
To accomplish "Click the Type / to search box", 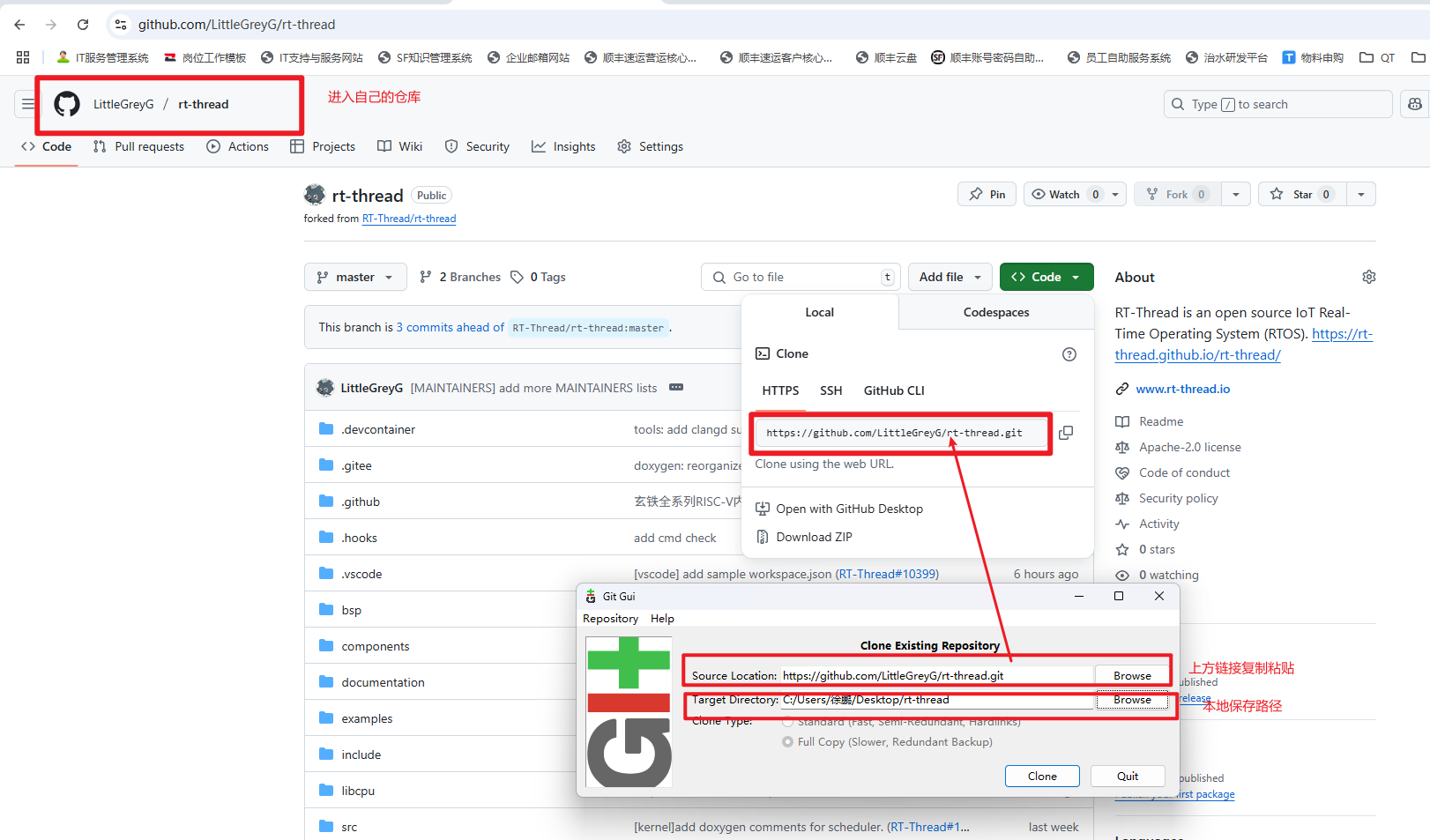I will point(1278,104).
